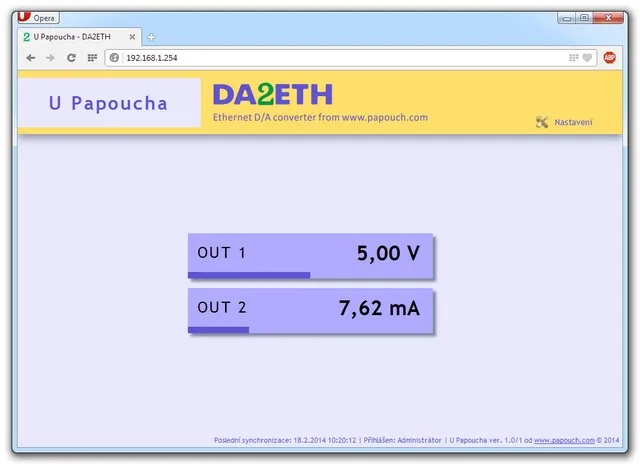The width and height of the screenshot is (640, 468).
Task: Click the Adblock Plus ABP icon
Action: click(609, 58)
